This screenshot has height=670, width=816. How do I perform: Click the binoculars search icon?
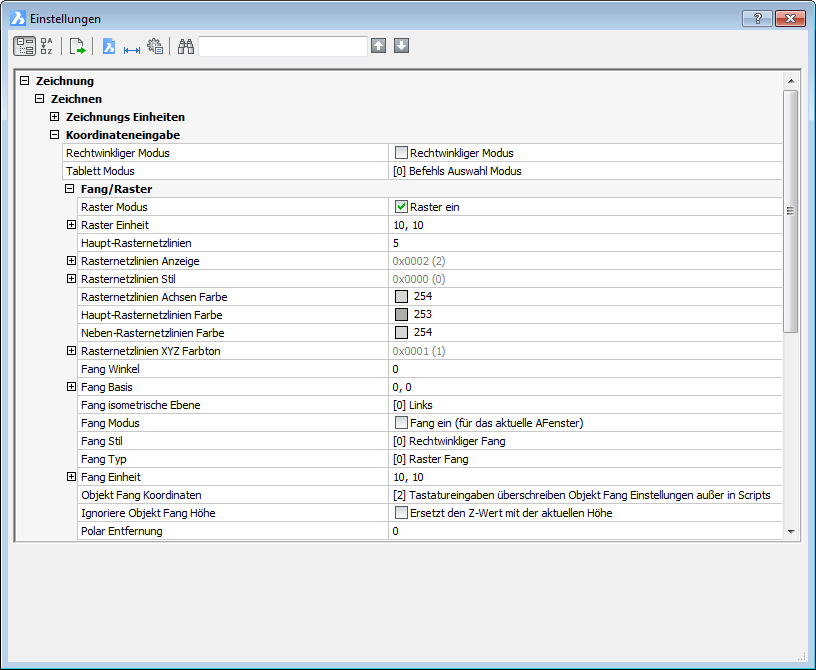coord(185,46)
